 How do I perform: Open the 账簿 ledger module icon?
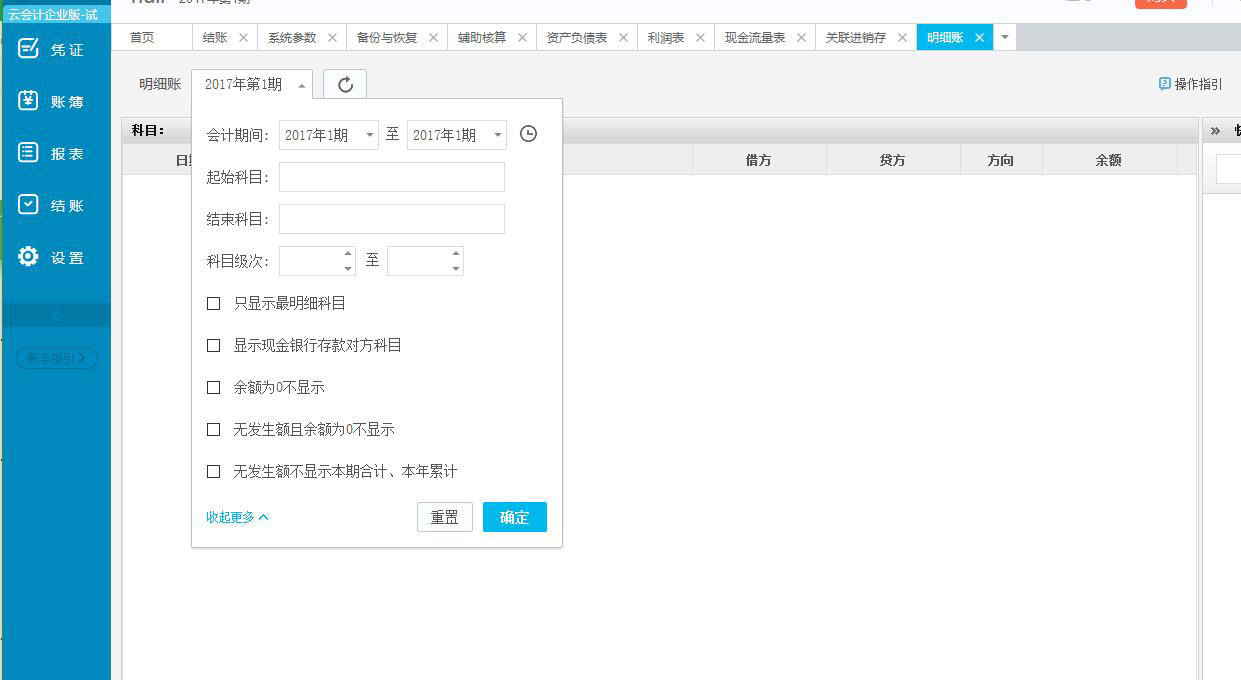29,101
